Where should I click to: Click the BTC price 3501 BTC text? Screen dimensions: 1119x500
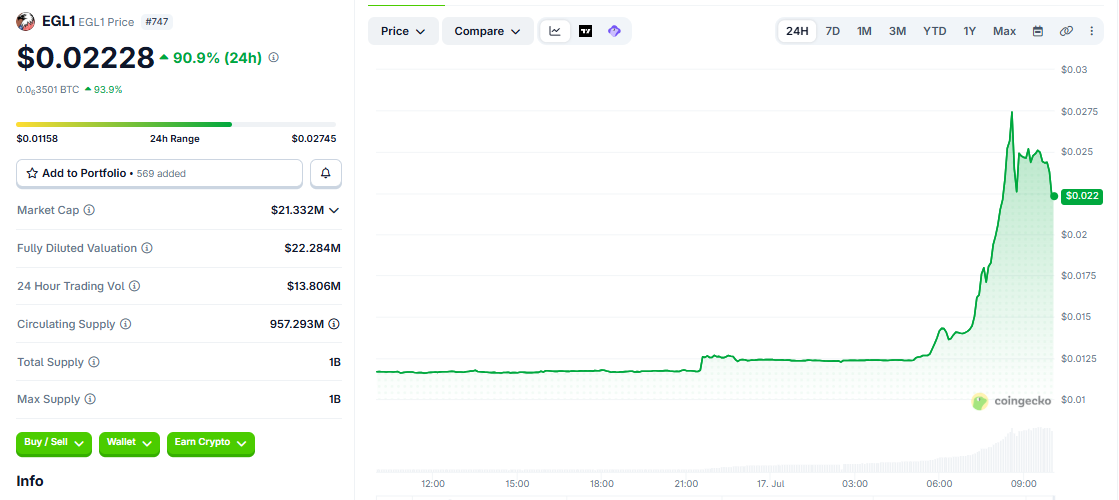[x=48, y=90]
